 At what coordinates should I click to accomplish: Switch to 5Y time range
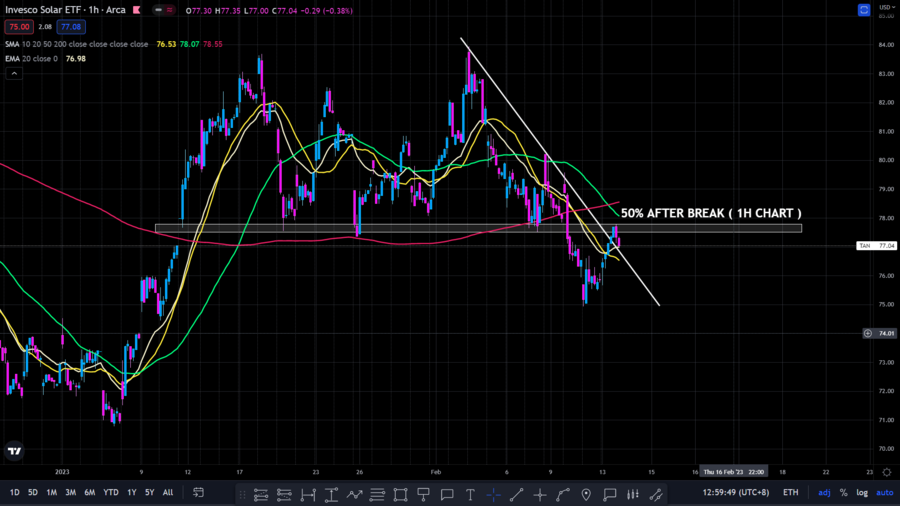(x=150, y=492)
